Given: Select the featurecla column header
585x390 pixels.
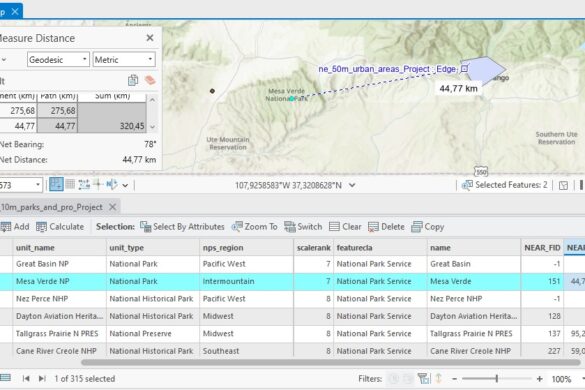Looking at the screenshot, I should [380, 247].
